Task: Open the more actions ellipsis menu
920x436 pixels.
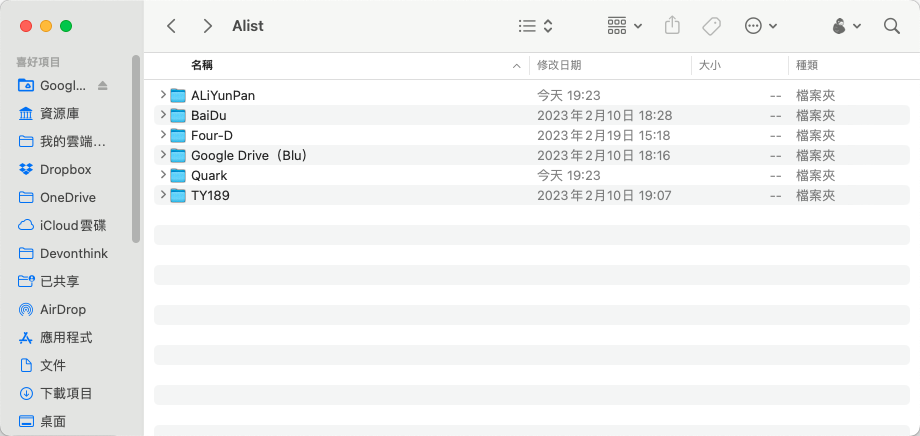Action: tap(761, 26)
